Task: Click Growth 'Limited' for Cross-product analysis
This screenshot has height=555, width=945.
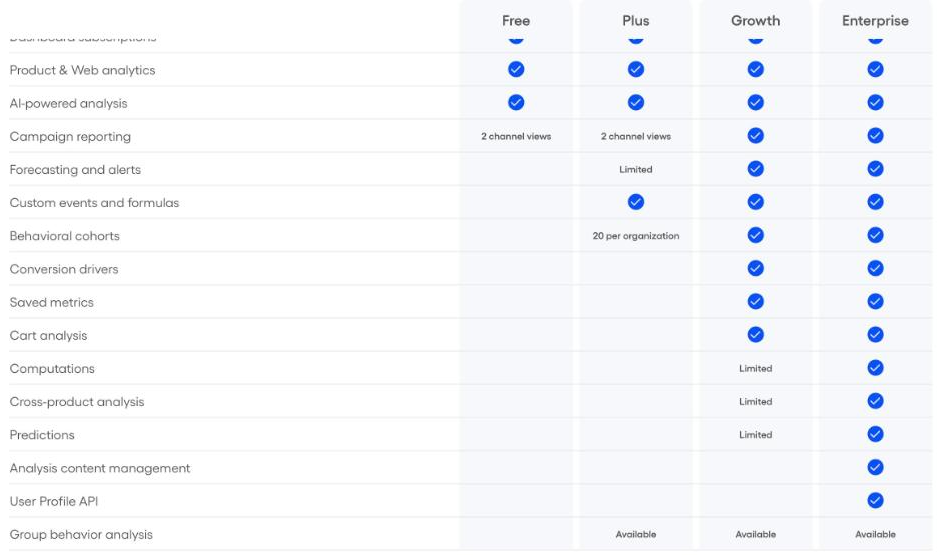Action: tap(756, 401)
